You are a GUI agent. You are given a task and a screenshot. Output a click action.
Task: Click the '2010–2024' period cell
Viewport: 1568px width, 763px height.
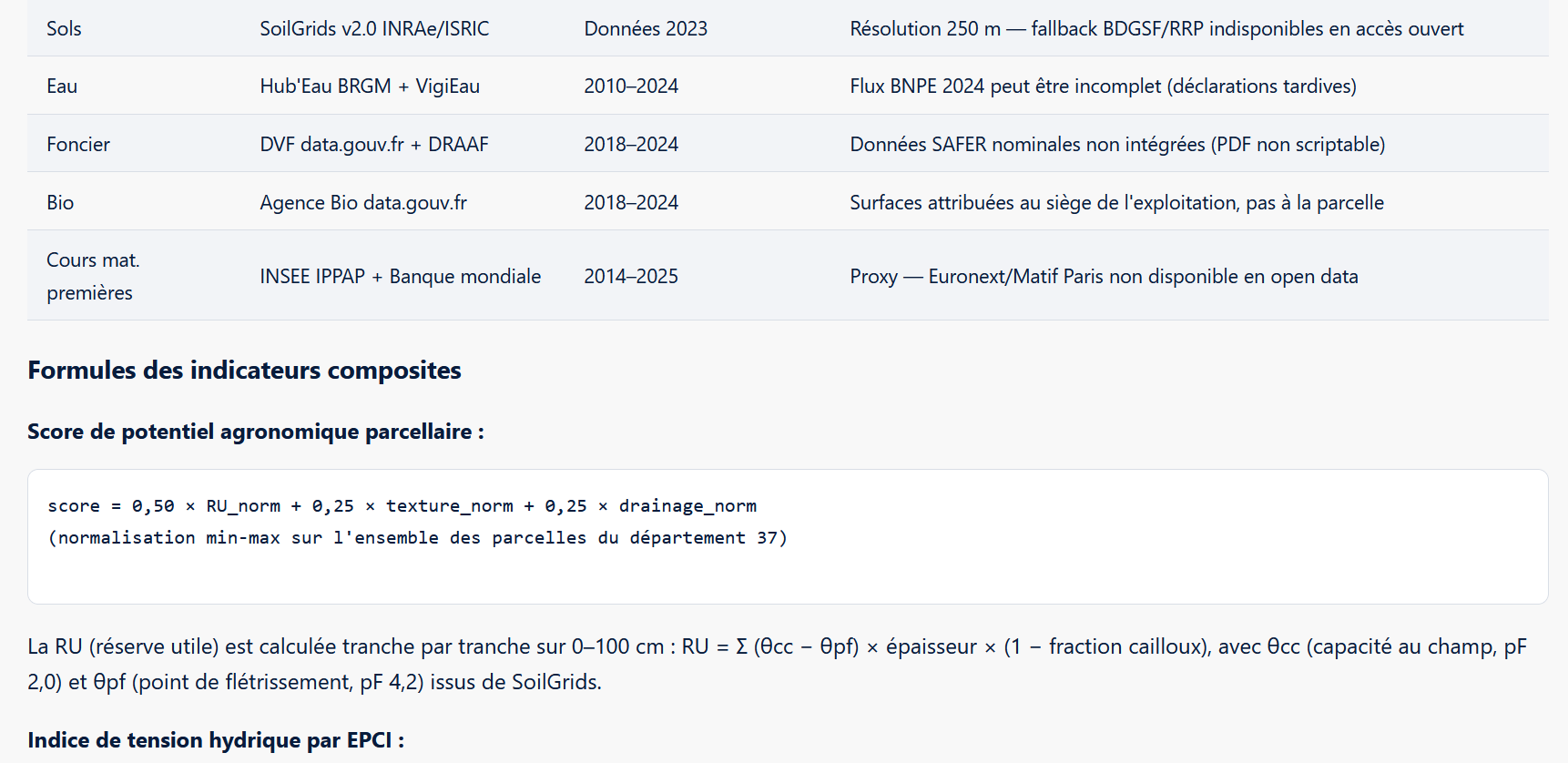point(631,86)
